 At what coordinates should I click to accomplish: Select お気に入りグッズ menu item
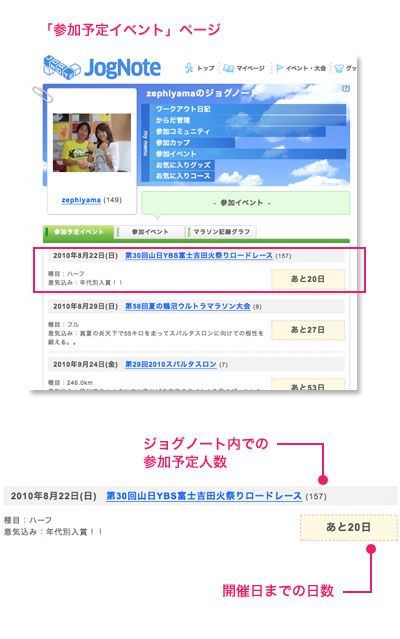coord(183,165)
